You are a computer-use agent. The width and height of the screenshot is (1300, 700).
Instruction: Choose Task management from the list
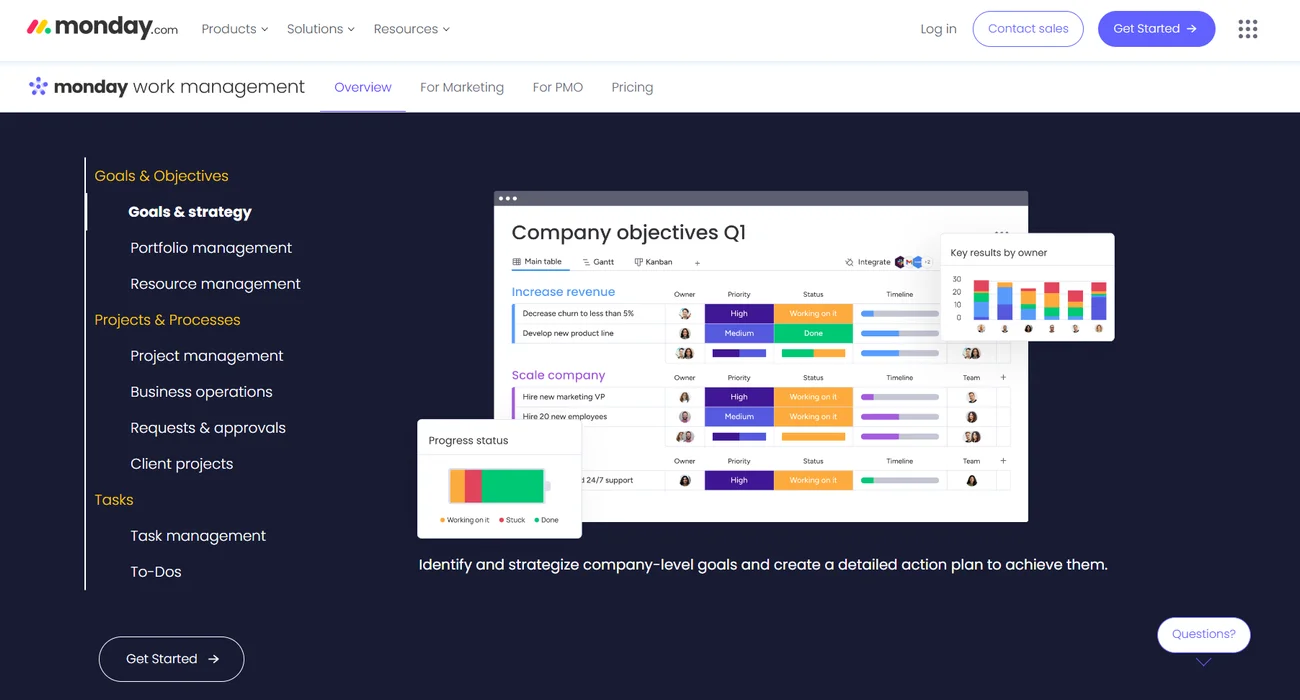point(198,536)
